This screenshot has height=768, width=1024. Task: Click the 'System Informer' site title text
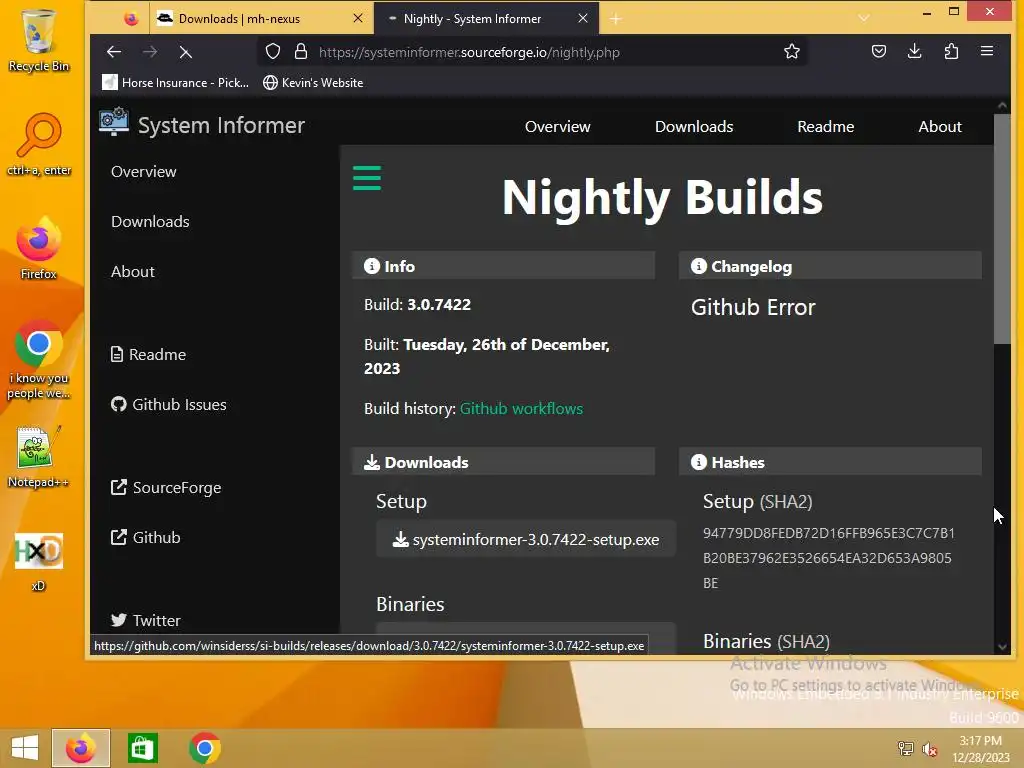click(221, 125)
